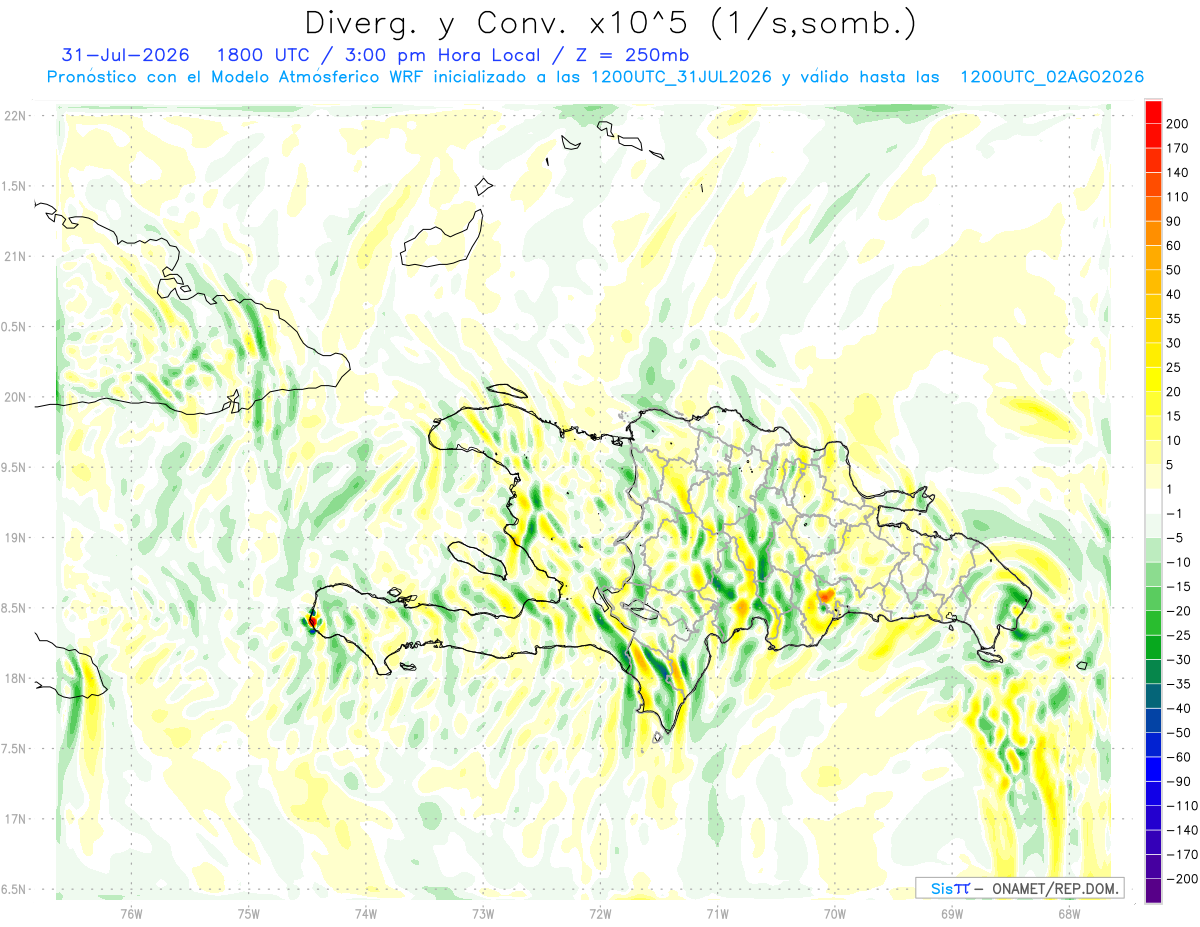Click the 19N latitude label
This screenshot has height=927, width=1200.
(x=14, y=538)
